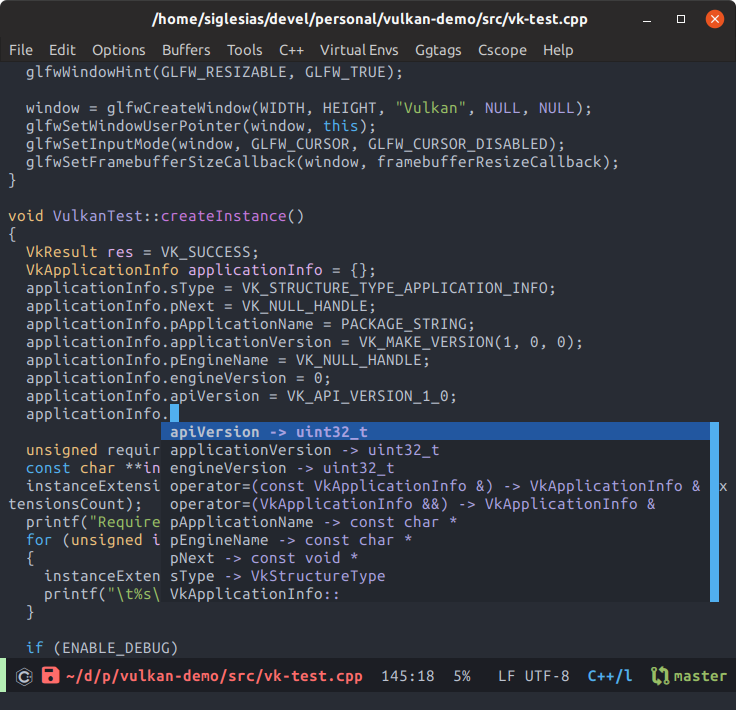Open the Cscope menu
The image size is (736, 710).
point(502,50)
